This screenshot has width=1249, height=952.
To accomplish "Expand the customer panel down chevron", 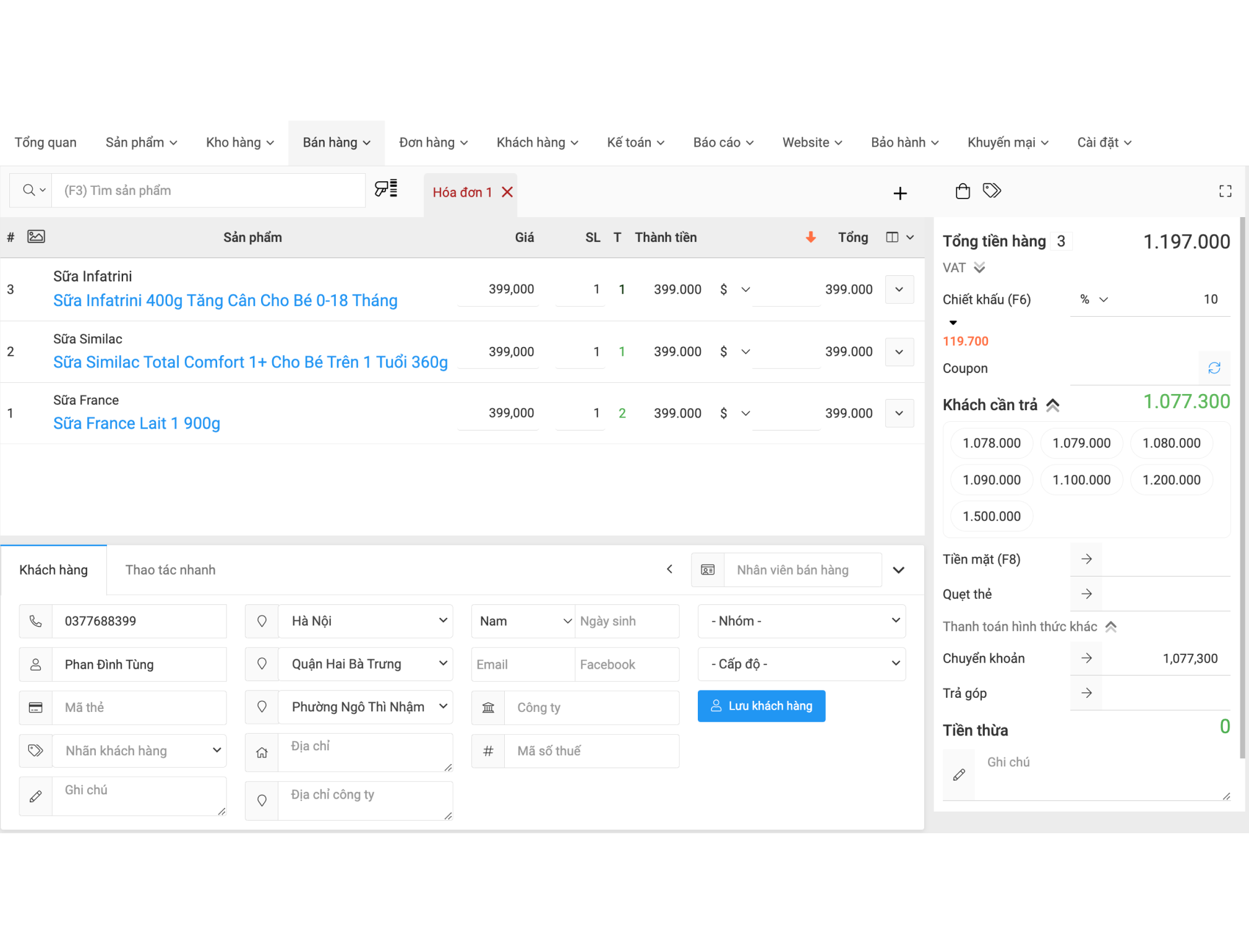I will (x=899, y=570).
